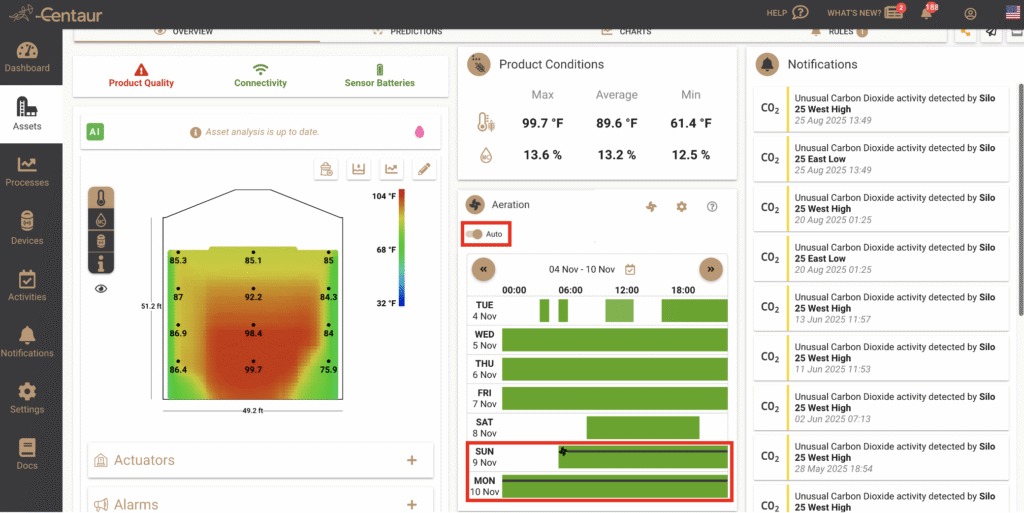The image size is (1024, 513).
Task: Switch to the Charts tab
Action: point(626,32)
